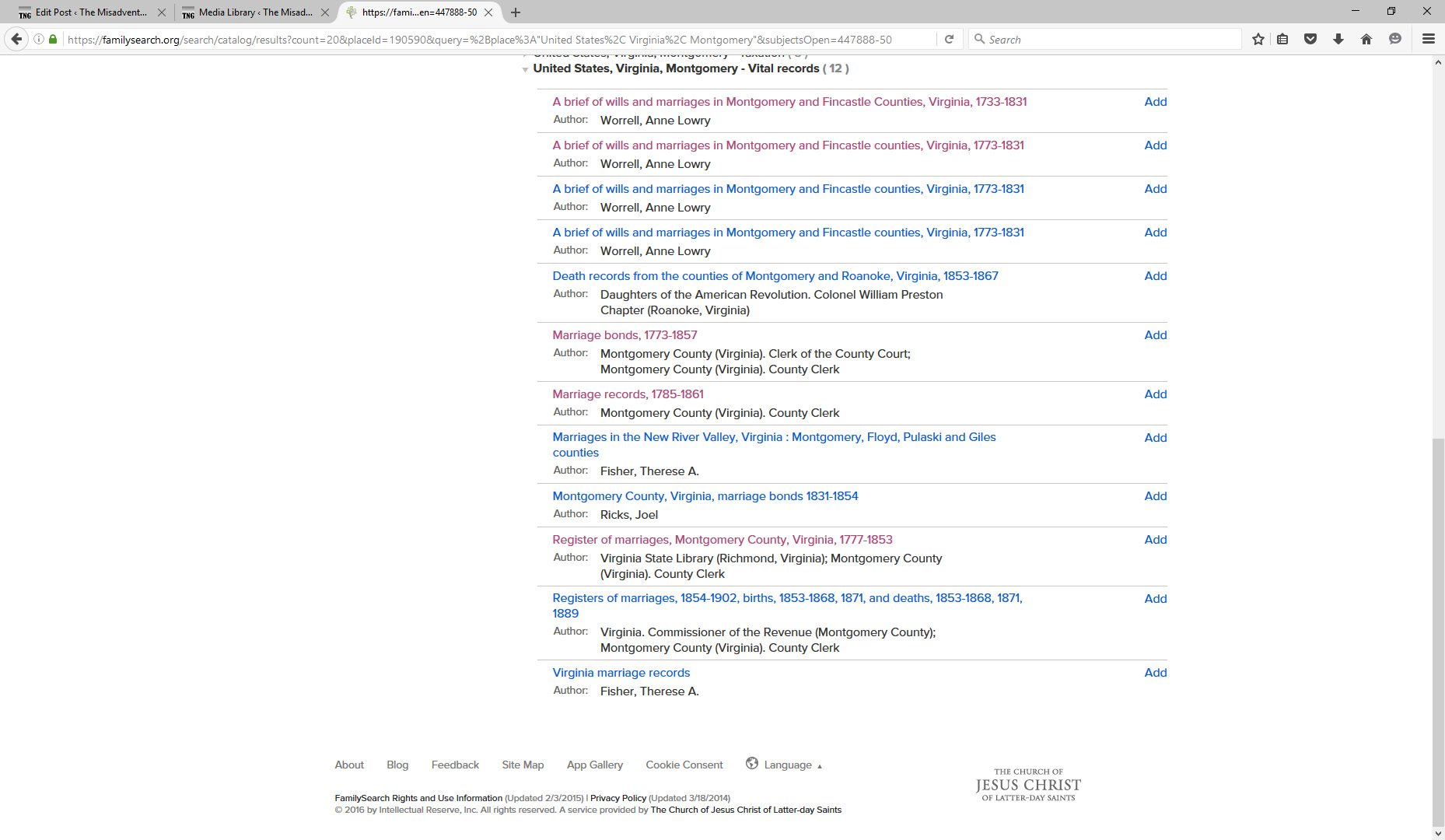Image resolution: width=1445 pixels, height=840 pixels.
Task: Add Marriage bonds, 1773-1857 record
Action: pos(1155,335)
